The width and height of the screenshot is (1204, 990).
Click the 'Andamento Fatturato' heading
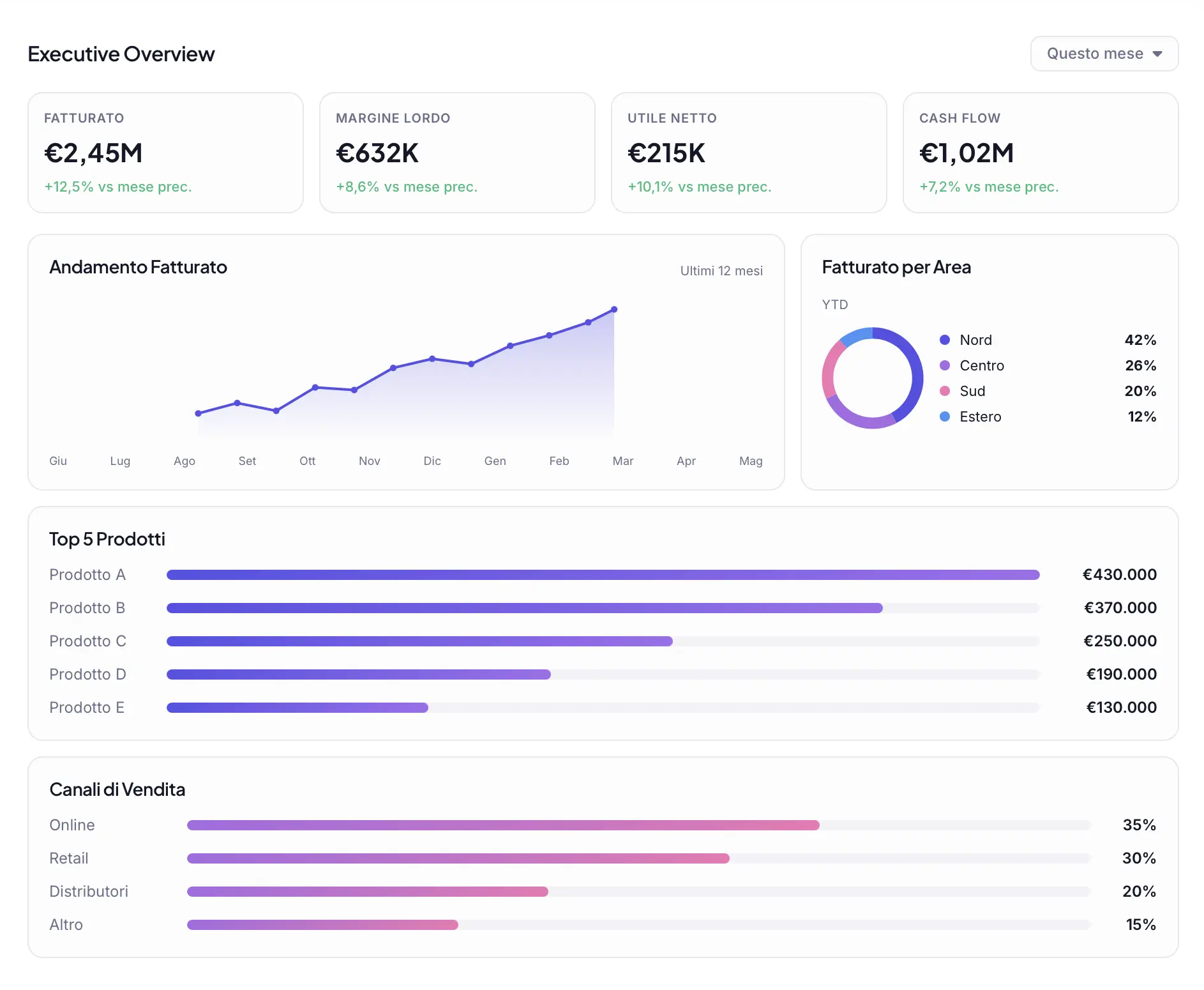(138, 267)
